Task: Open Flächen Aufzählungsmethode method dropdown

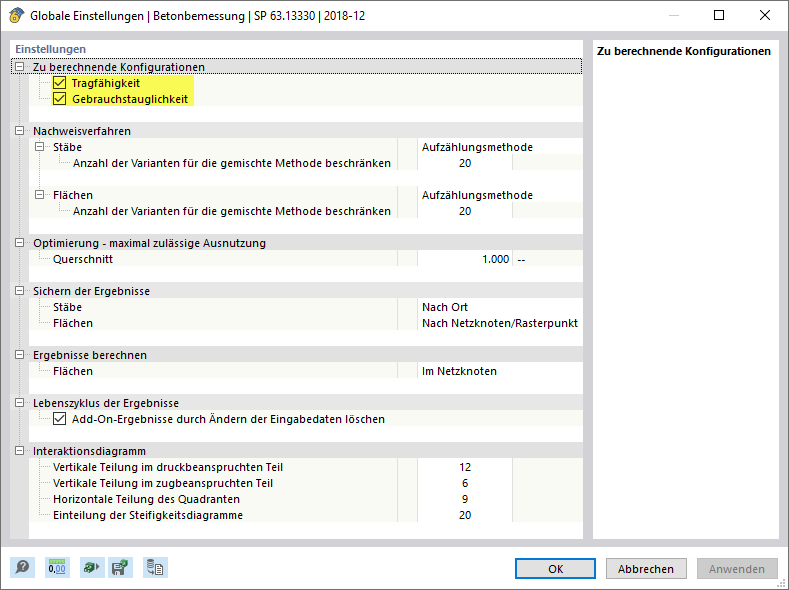Action: tap(500, 195)
